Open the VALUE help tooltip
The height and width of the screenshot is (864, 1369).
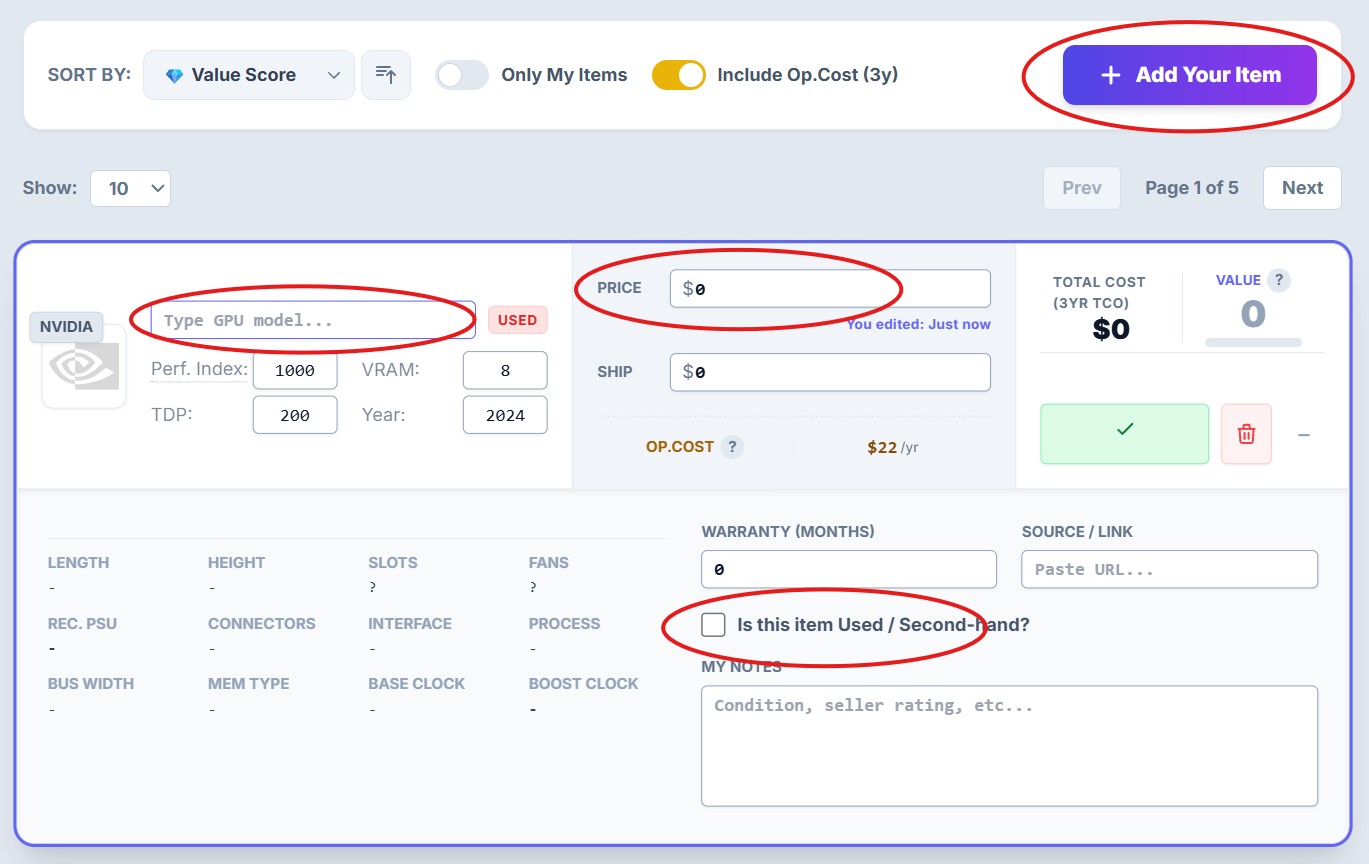click(1280, 280)
